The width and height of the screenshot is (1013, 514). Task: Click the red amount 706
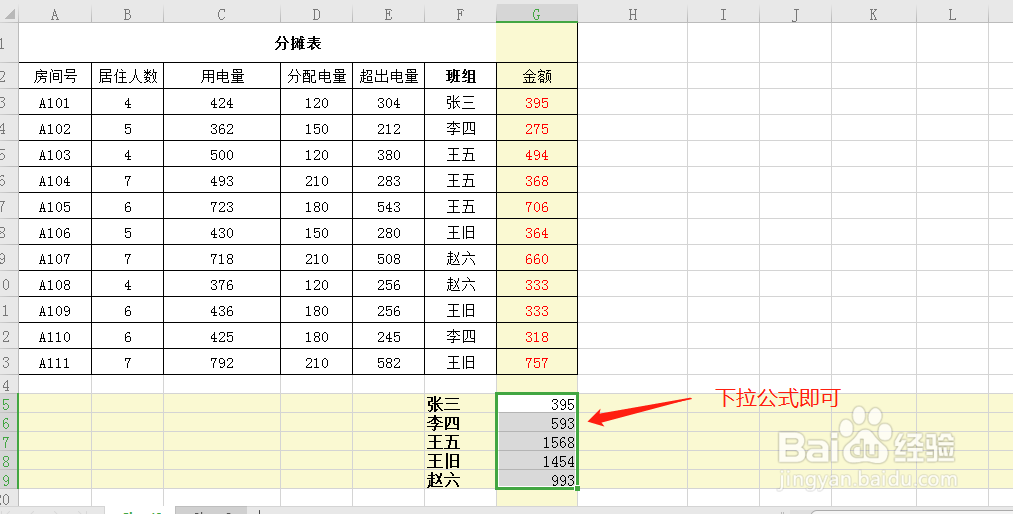pyautogui.click(x=537, y=207)
